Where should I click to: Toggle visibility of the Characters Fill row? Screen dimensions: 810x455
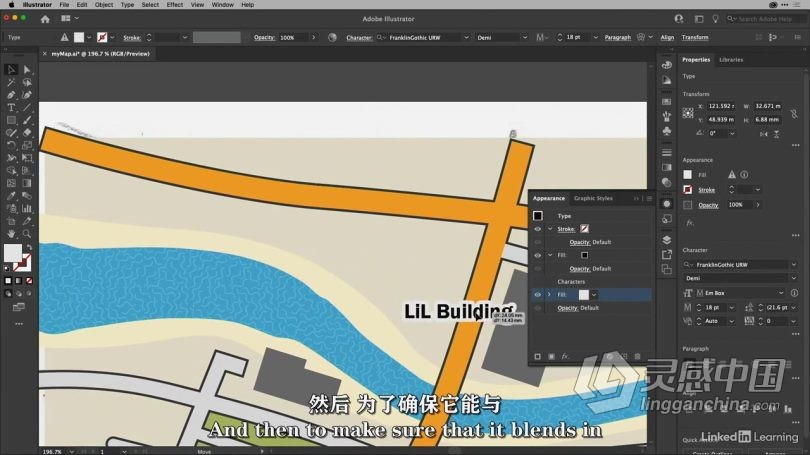[x=538, y=294]
